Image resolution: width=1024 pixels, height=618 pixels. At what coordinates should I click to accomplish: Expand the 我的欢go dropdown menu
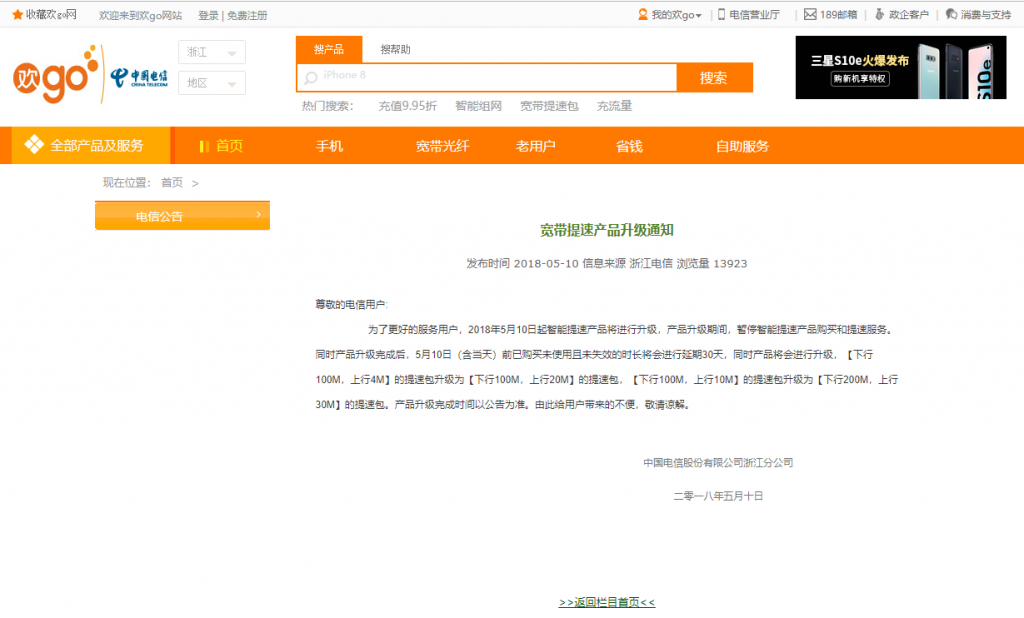click(x=698, y=16)
